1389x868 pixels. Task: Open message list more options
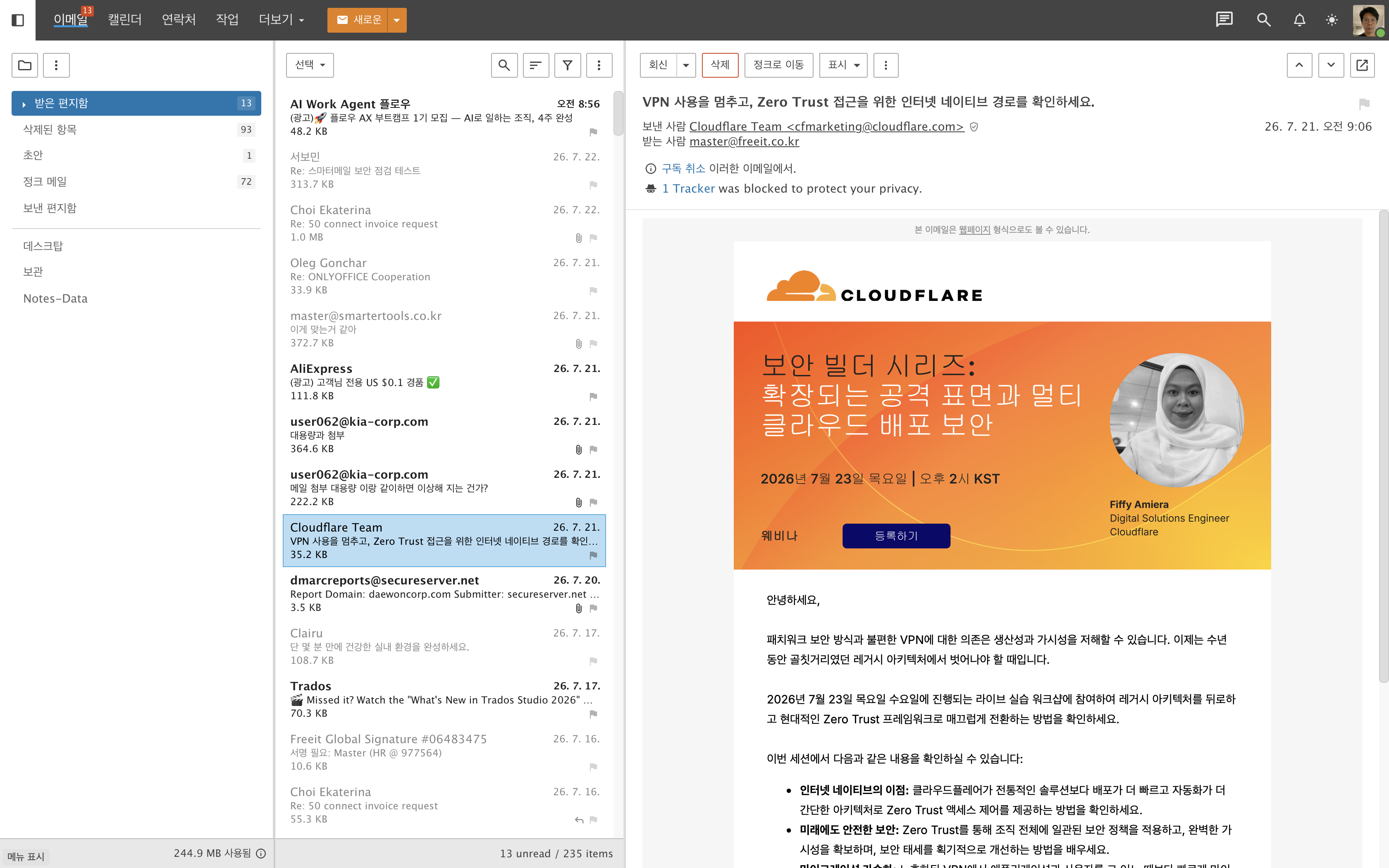pyautogui.click(x=599, y=65)
